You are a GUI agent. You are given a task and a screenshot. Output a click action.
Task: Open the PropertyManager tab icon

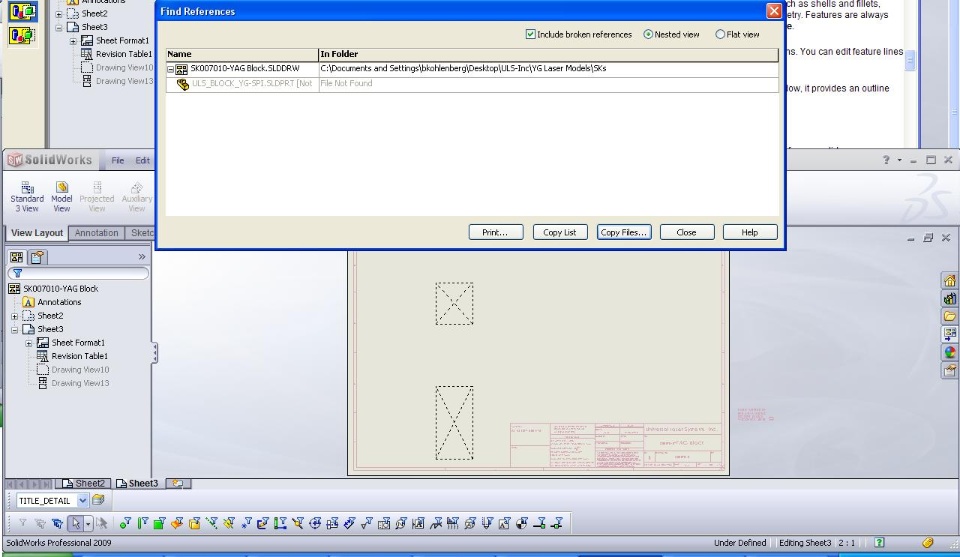point(37,257)
